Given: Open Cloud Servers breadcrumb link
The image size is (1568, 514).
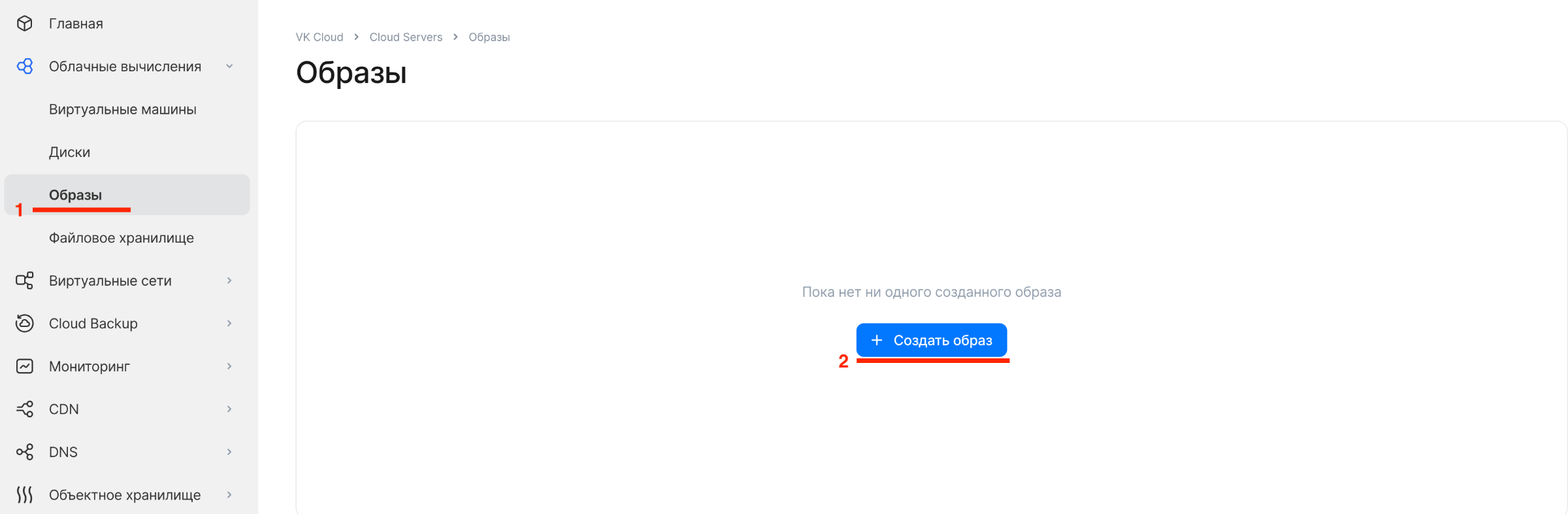Looking at the screenshot, I should [x=406, y=37].
